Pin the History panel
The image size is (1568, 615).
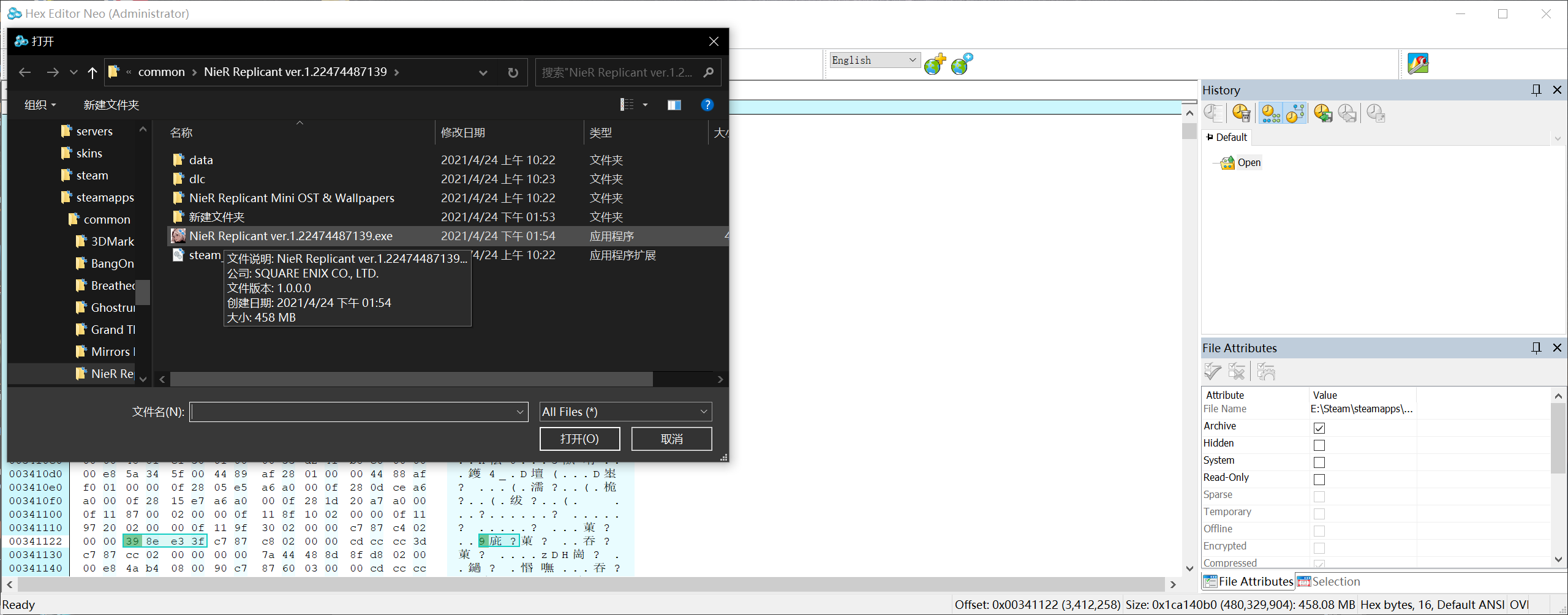tap(1536, 90)
